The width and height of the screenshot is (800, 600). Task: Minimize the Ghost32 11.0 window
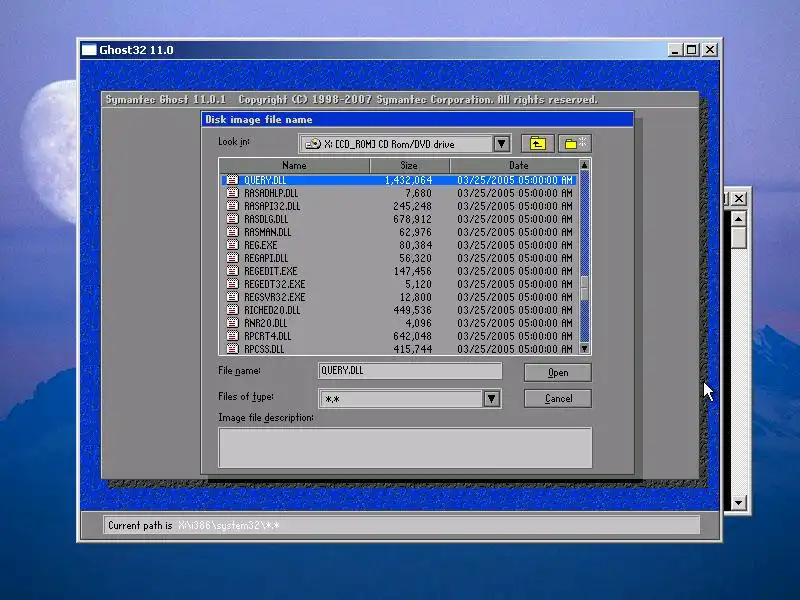[676, 50]
